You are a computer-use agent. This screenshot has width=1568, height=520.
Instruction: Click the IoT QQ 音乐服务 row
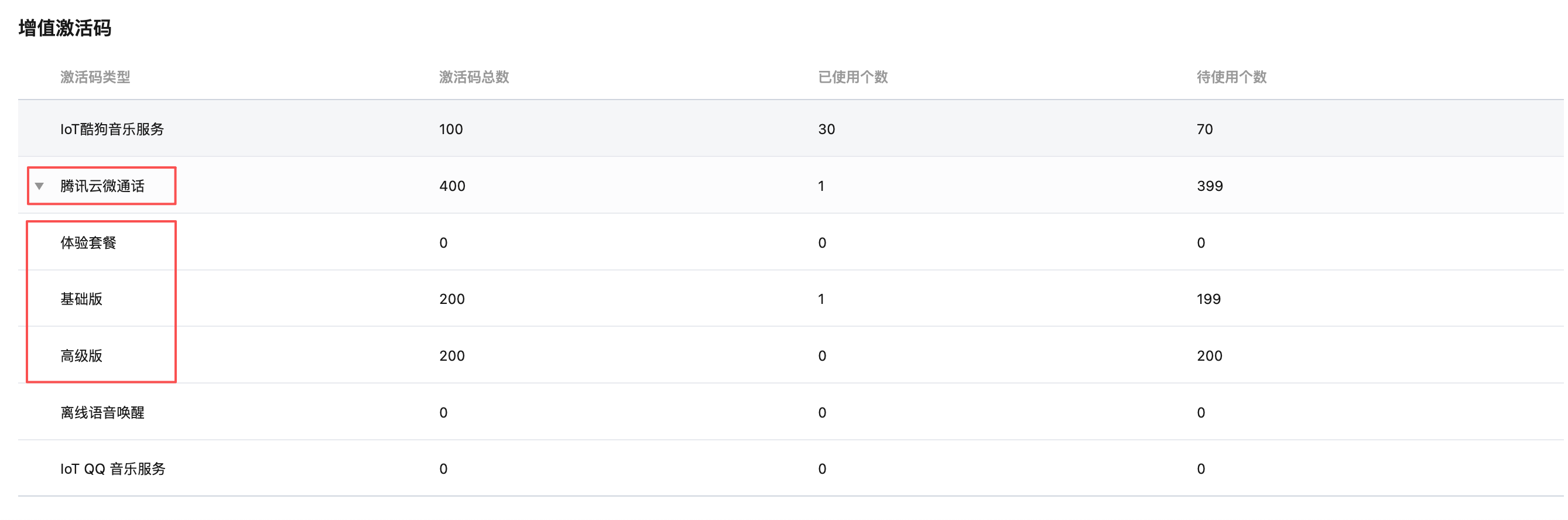(112, 468)
